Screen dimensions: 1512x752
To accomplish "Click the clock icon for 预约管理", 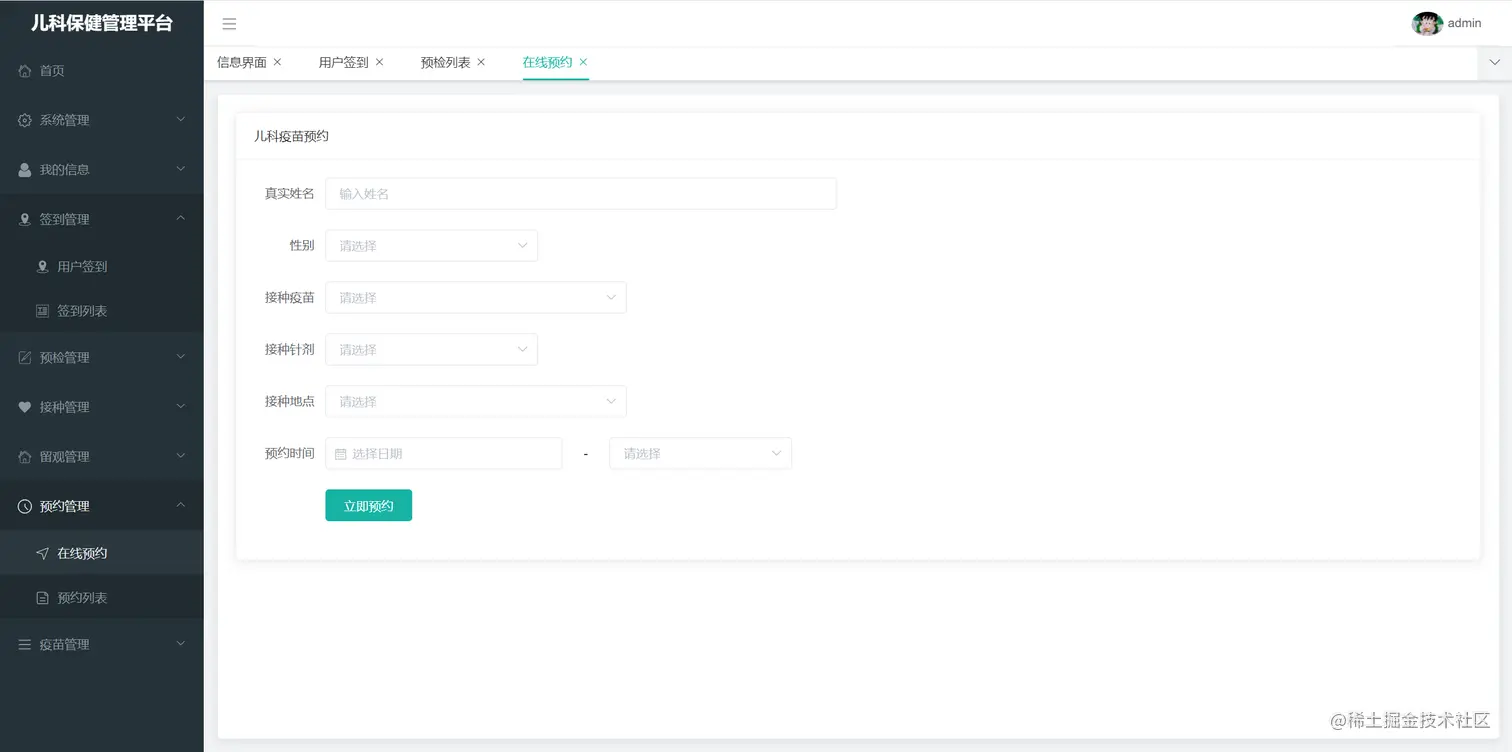I will click(x=25, y=507).
